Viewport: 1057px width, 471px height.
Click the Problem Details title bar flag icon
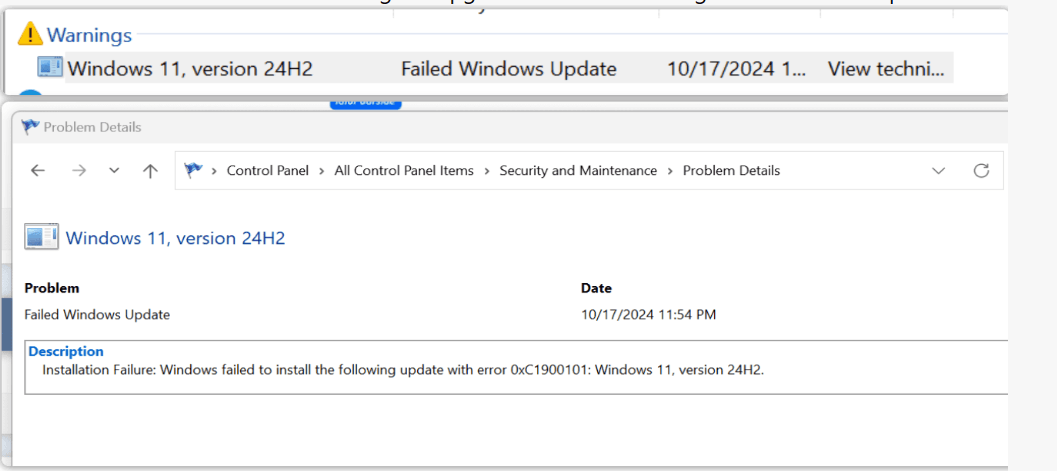pos(30,127)
